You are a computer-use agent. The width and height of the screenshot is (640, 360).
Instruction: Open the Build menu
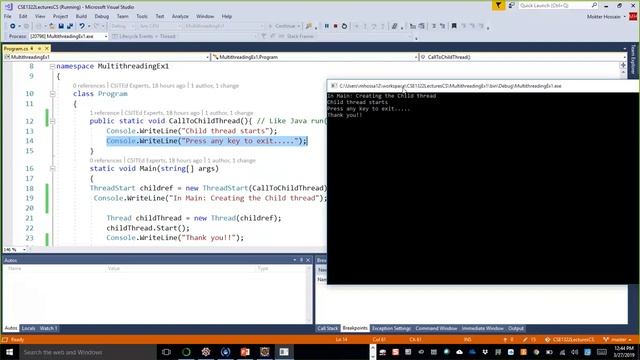[81, 16]
